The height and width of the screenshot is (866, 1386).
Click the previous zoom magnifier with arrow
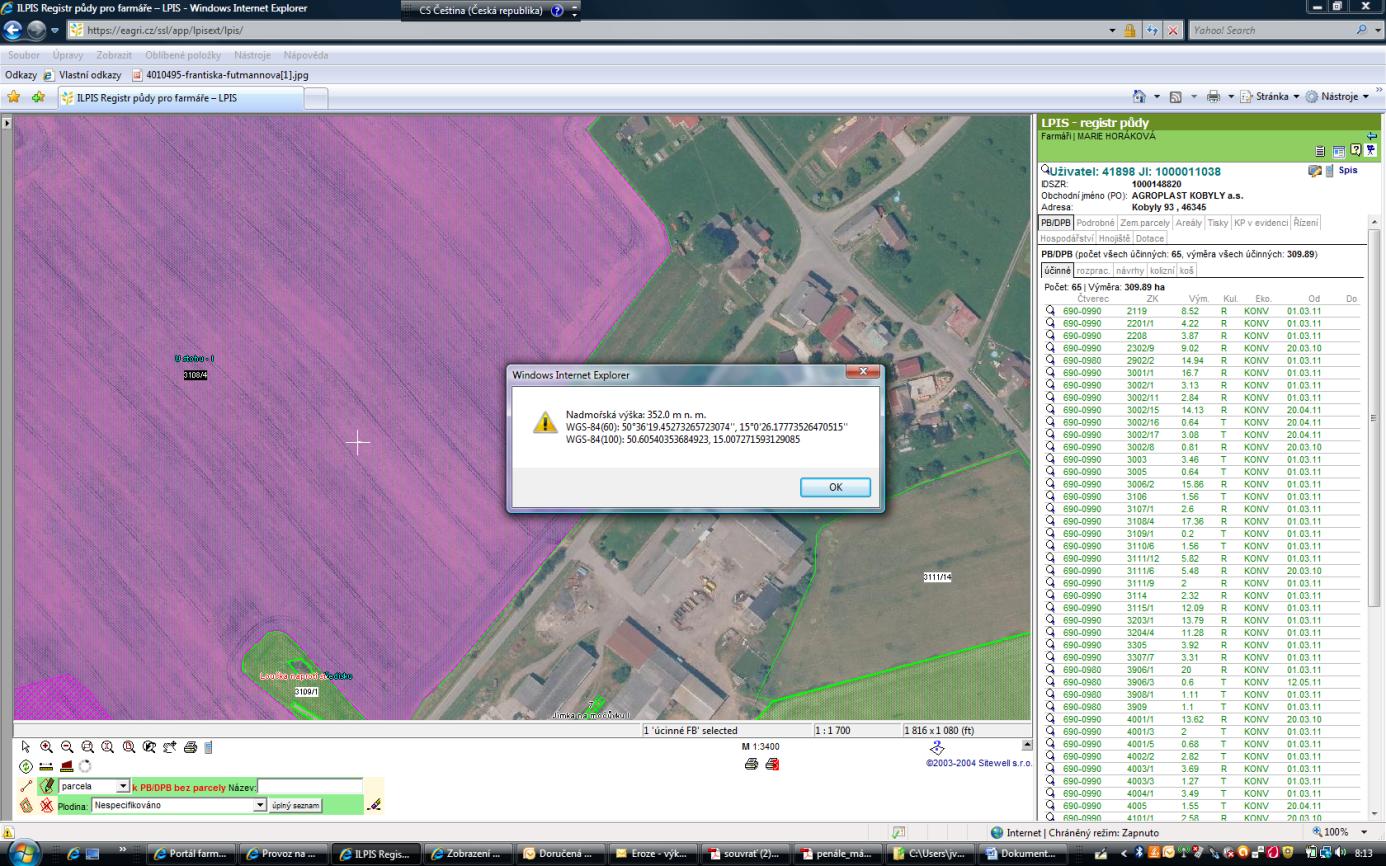coord(149,747)
